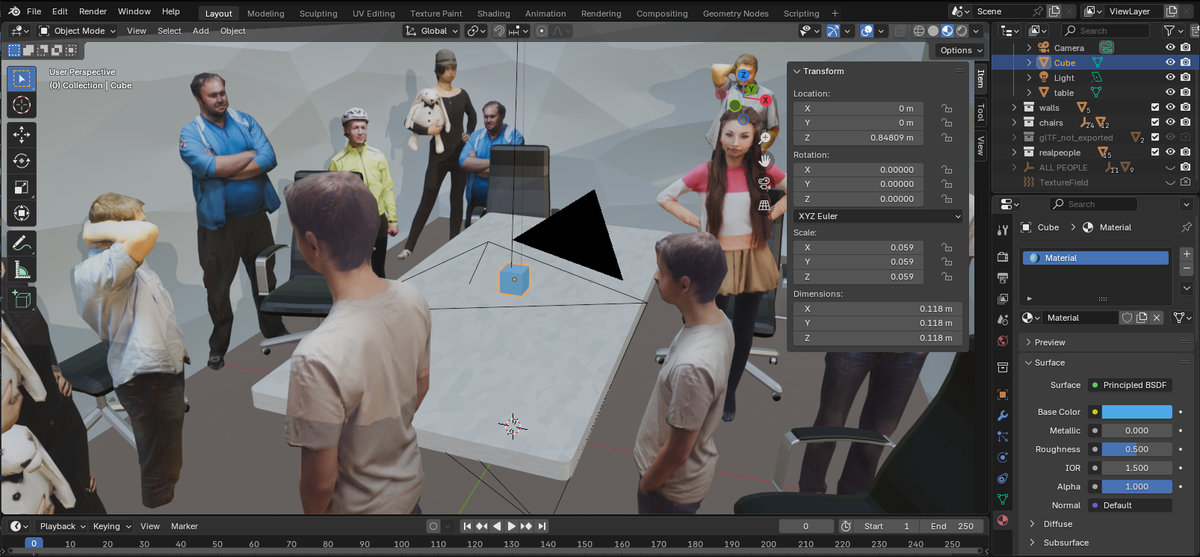Open the Object Mode dropdown

(x=77, y=31)
